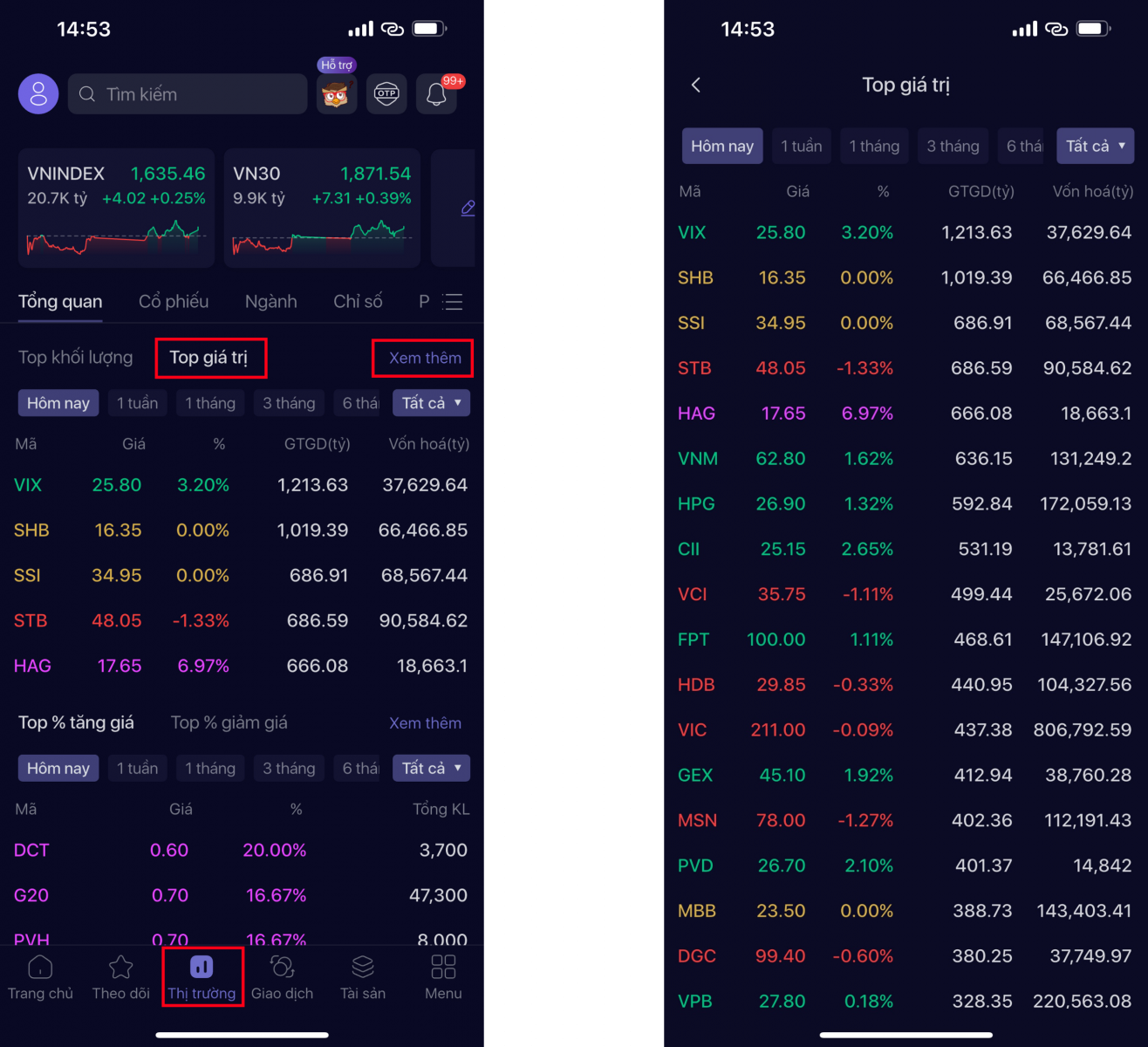Select the 1 tháng filter in the Top giá trị detail screen
This screenshot has width=1148, height=1047.
click(x=874, y=146)
